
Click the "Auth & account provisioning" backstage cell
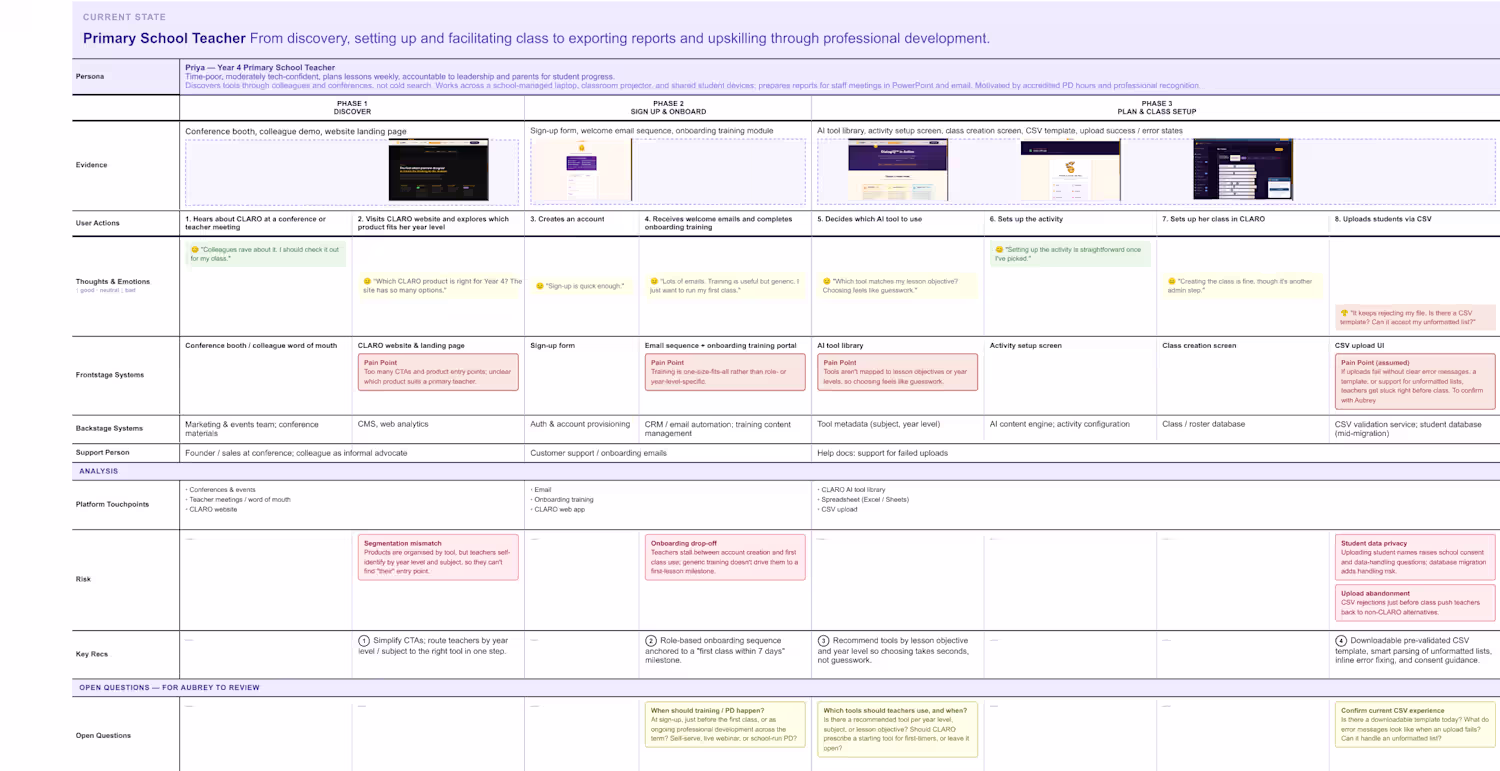(580, 424)
